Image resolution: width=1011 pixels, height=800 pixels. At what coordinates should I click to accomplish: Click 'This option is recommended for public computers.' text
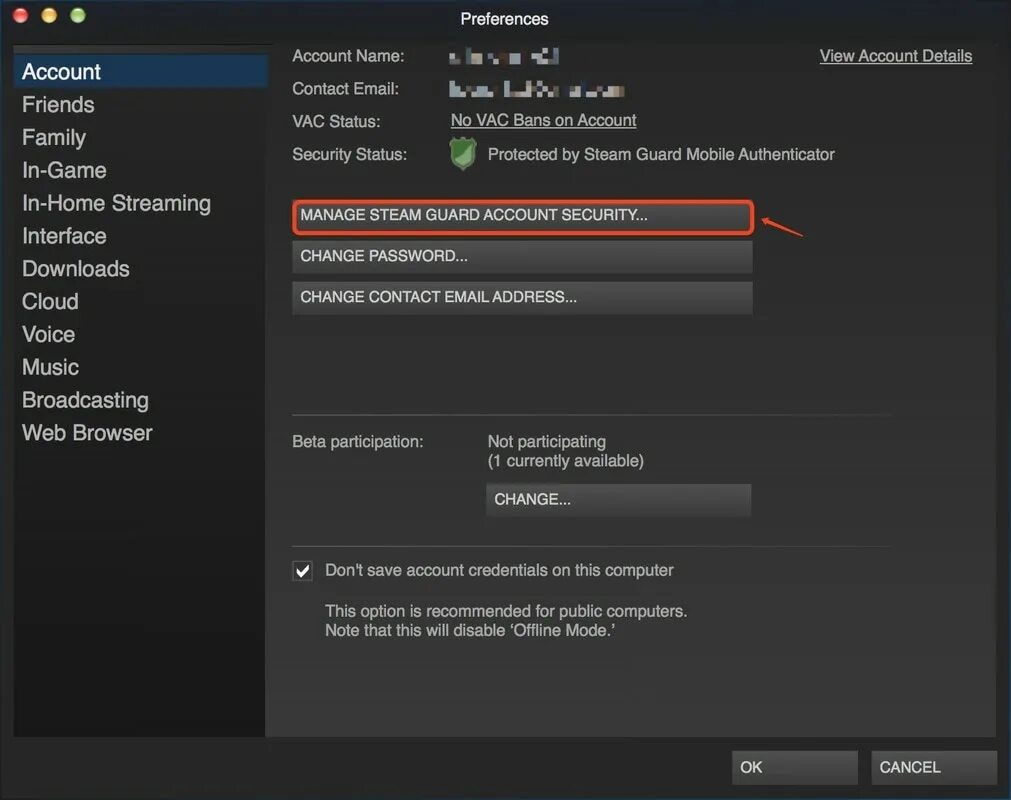506,611
